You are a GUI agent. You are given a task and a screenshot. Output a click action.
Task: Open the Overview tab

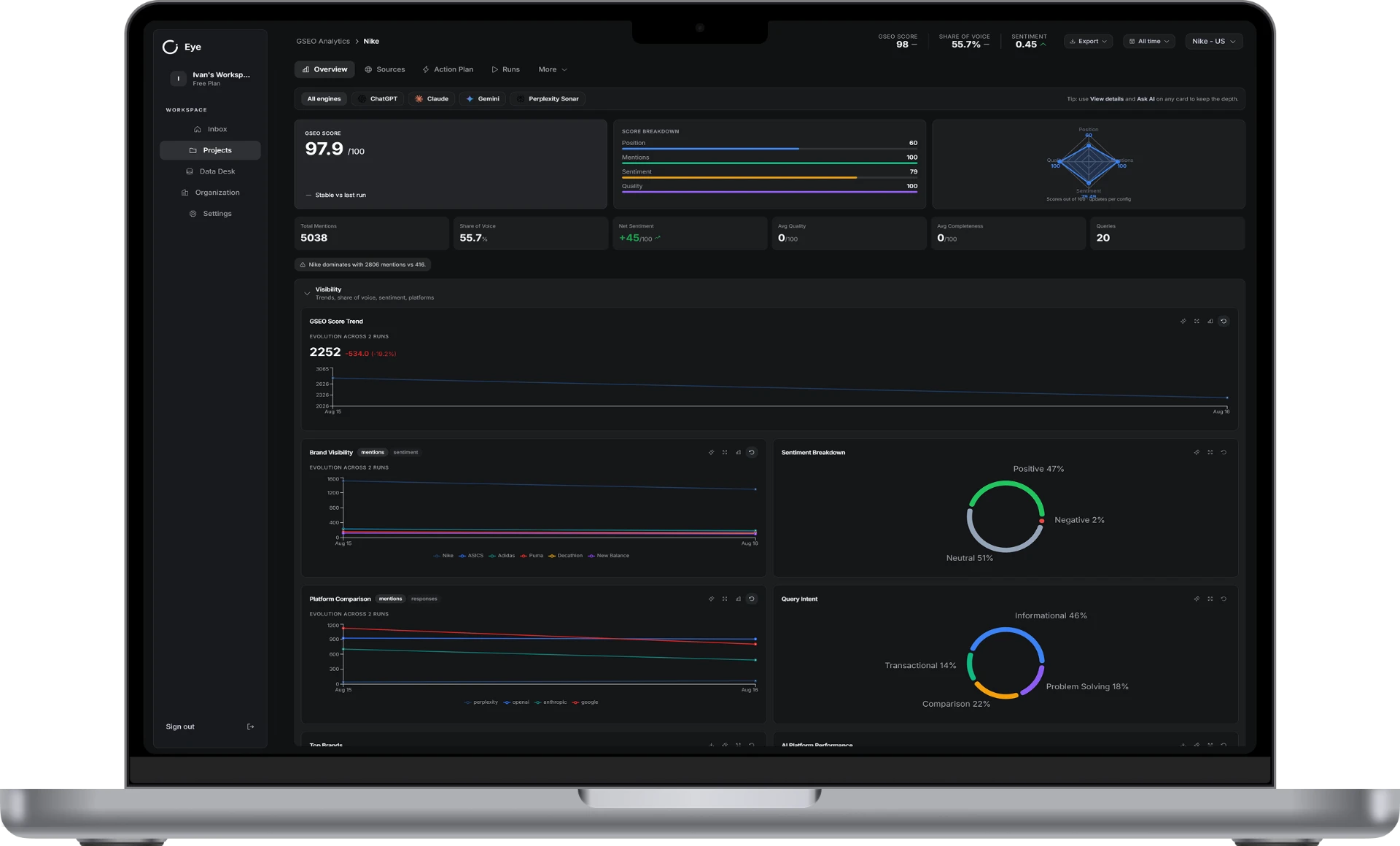tap(324, 69)
